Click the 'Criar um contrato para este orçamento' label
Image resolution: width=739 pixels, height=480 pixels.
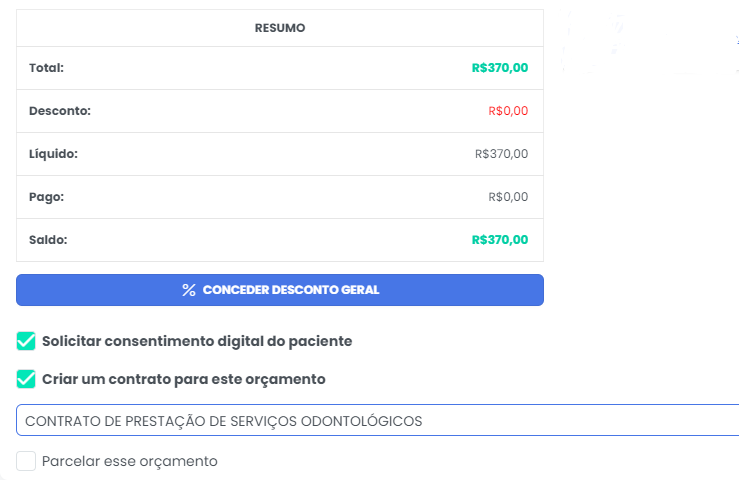click(184, 380)
